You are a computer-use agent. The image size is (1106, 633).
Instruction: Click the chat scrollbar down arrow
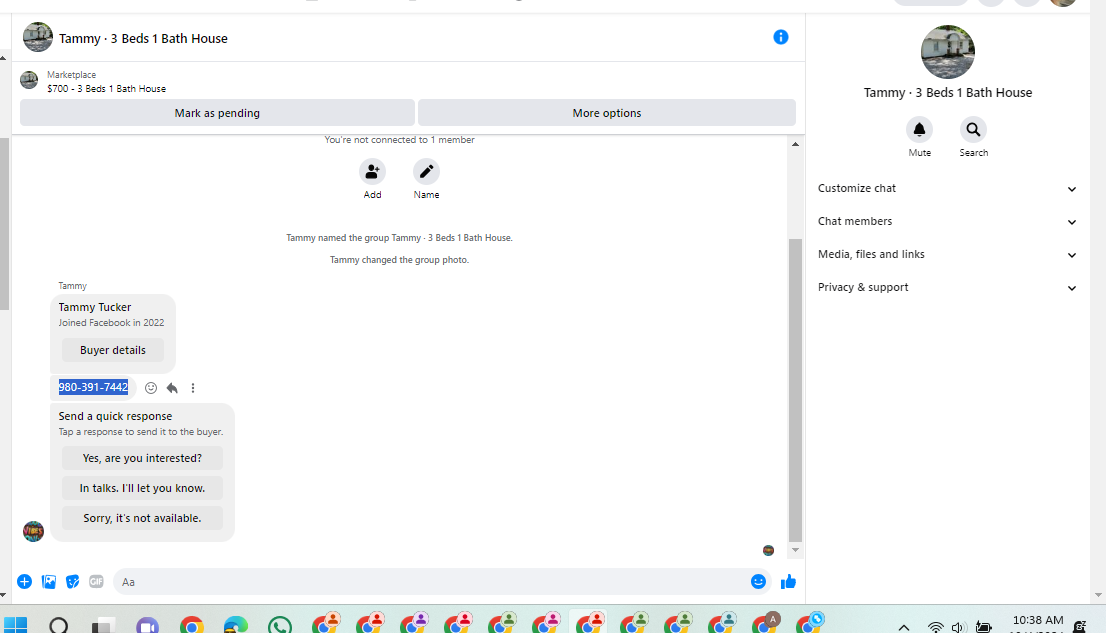point(795,550)
